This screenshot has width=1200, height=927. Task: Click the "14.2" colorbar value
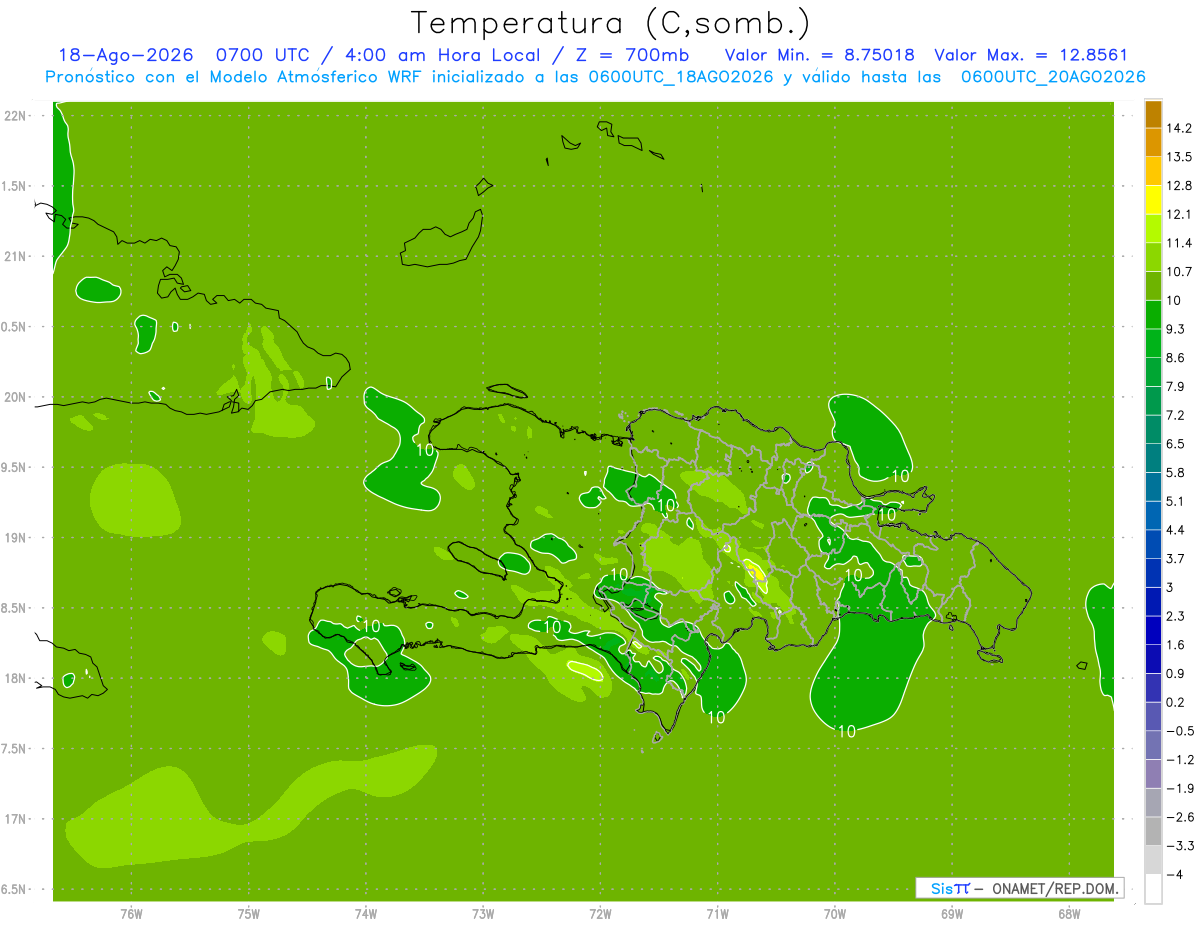[x=1180, y=128]
